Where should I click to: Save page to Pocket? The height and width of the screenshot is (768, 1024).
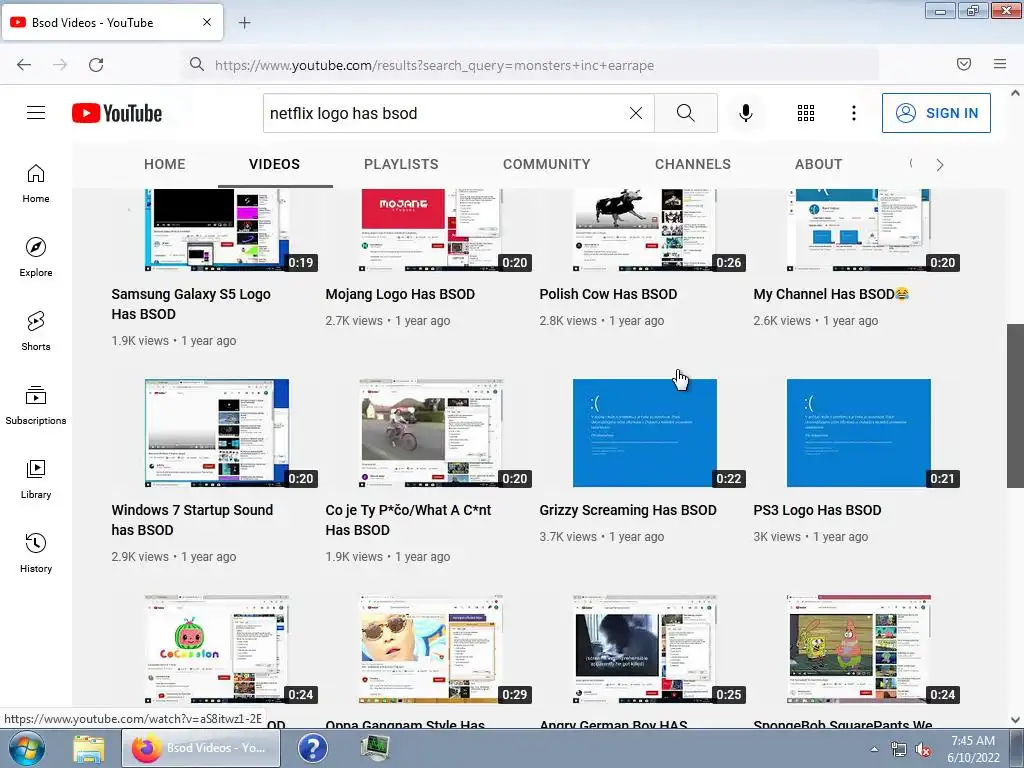(x=964, y=64)
